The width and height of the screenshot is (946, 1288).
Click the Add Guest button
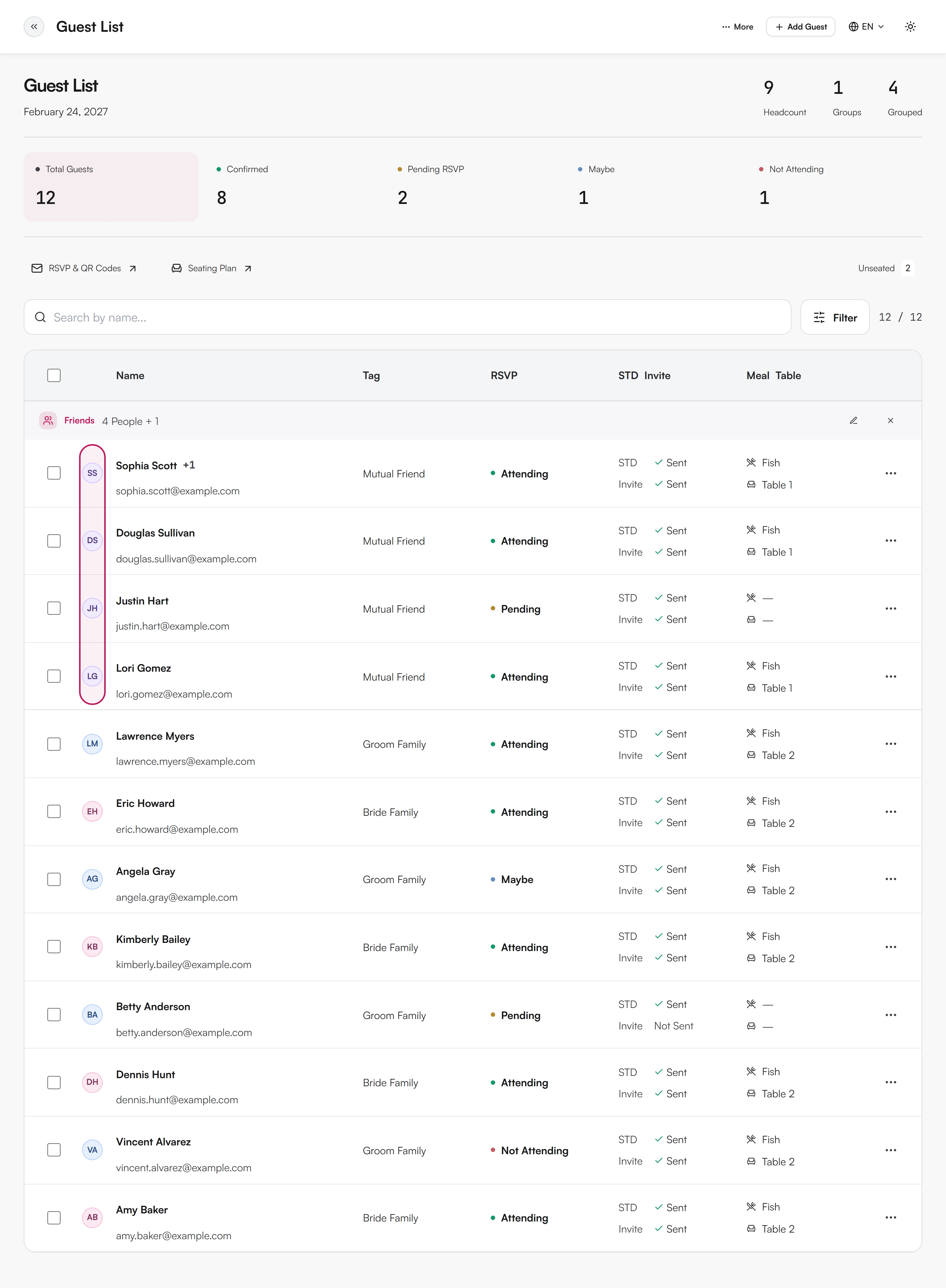point(801,26)
